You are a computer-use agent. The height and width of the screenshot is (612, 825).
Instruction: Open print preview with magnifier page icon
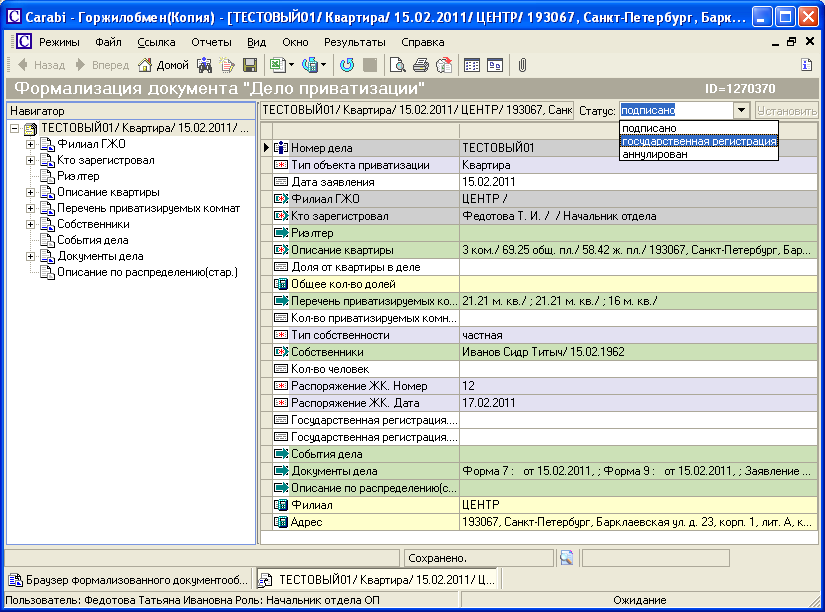(398, 65)
